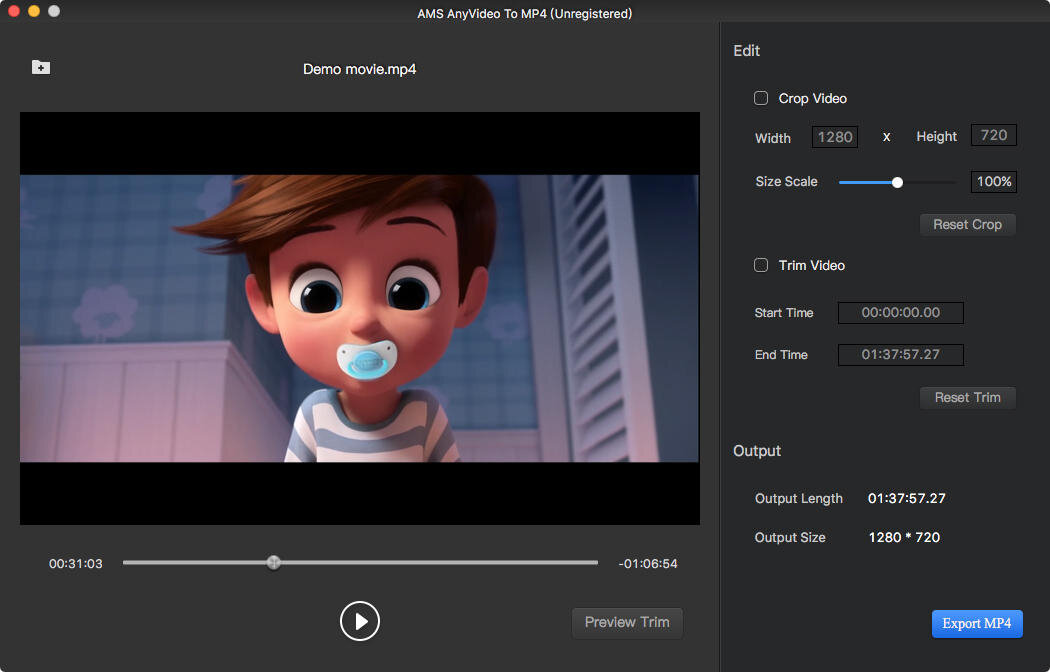Click the Output Length value 01:37:57.27

907,498
